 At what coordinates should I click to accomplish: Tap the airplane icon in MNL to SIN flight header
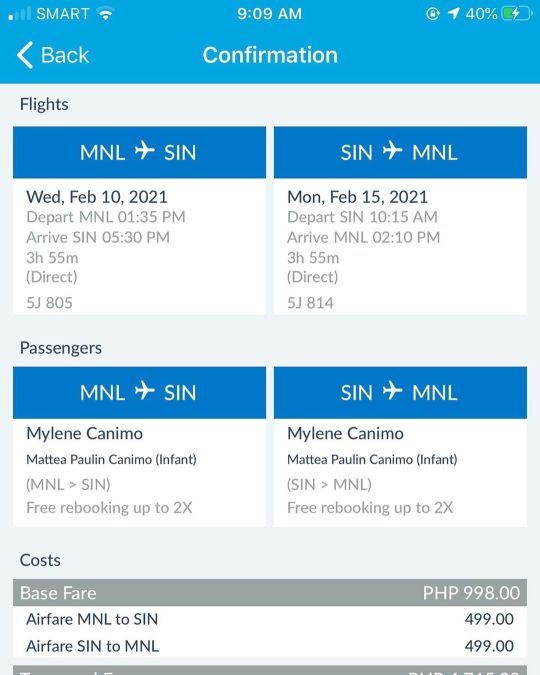[145, 151]
